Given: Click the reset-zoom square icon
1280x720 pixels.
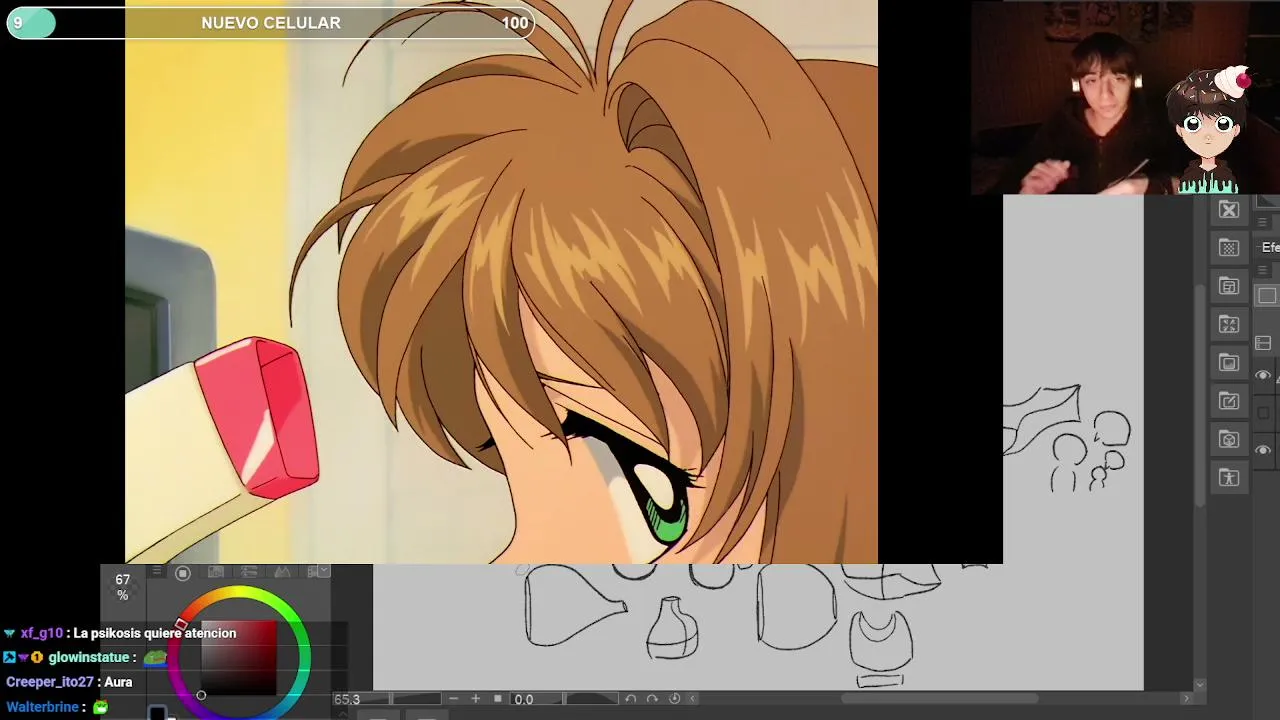Looking at the screenshot, I should pos(498,699).
